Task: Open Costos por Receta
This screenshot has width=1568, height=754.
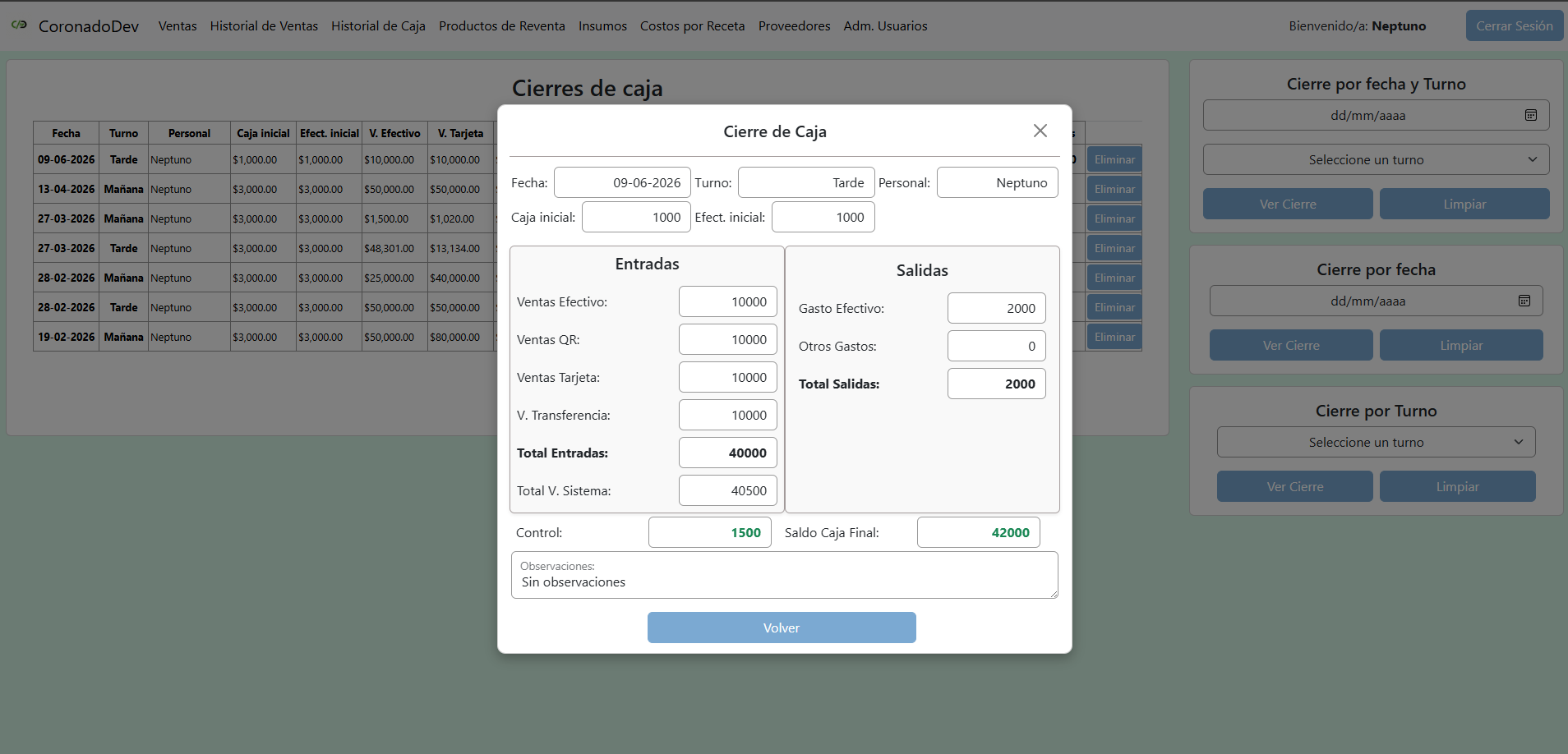Action: click(693, 26)
